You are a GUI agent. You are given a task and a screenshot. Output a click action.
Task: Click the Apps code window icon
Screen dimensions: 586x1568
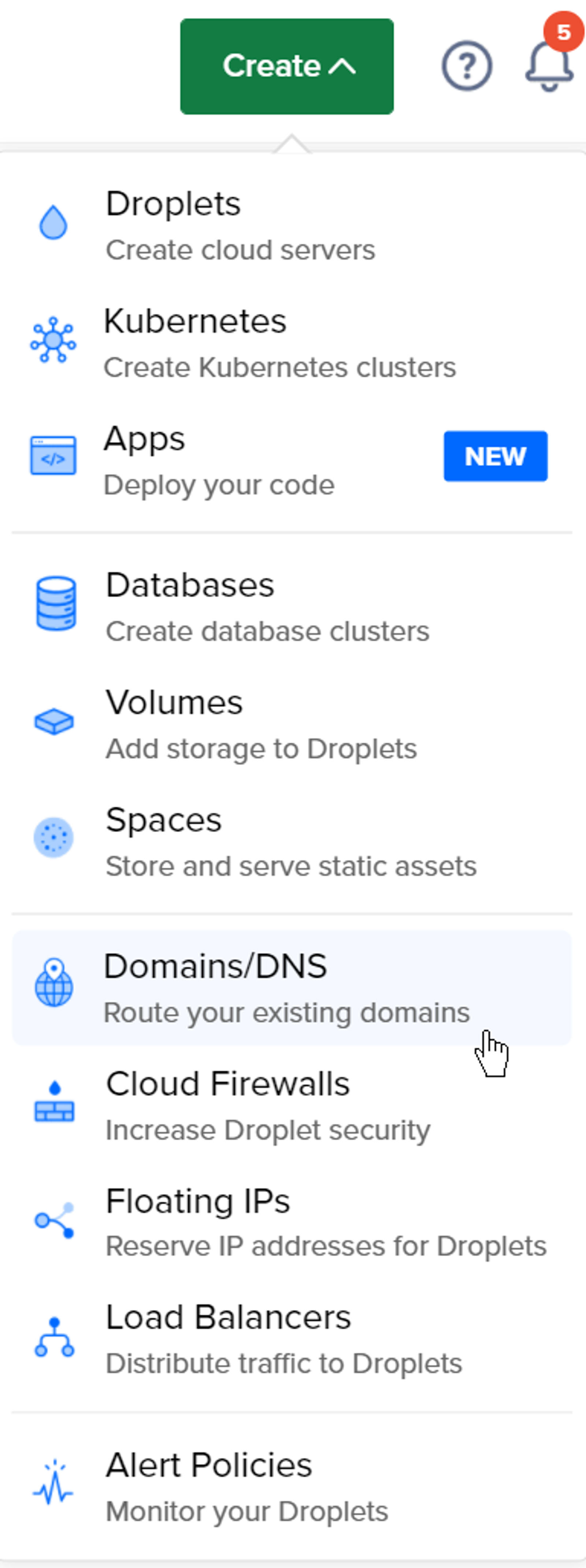(x=53, y=455)
